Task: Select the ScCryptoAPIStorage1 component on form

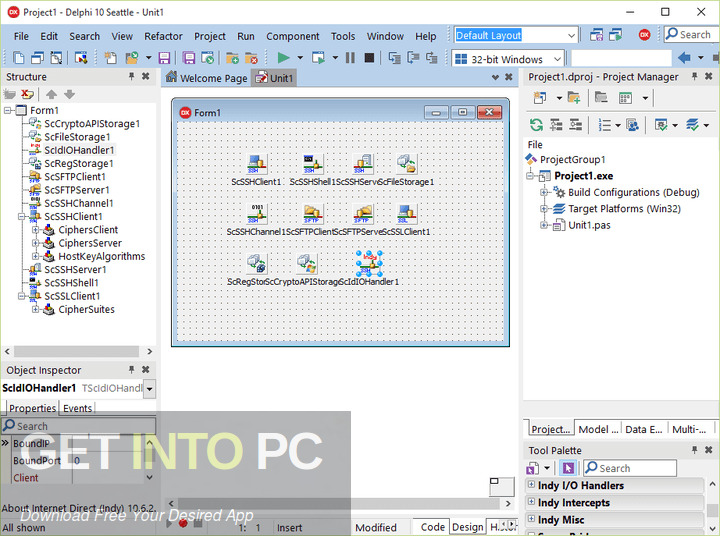Action: point(306,264)
